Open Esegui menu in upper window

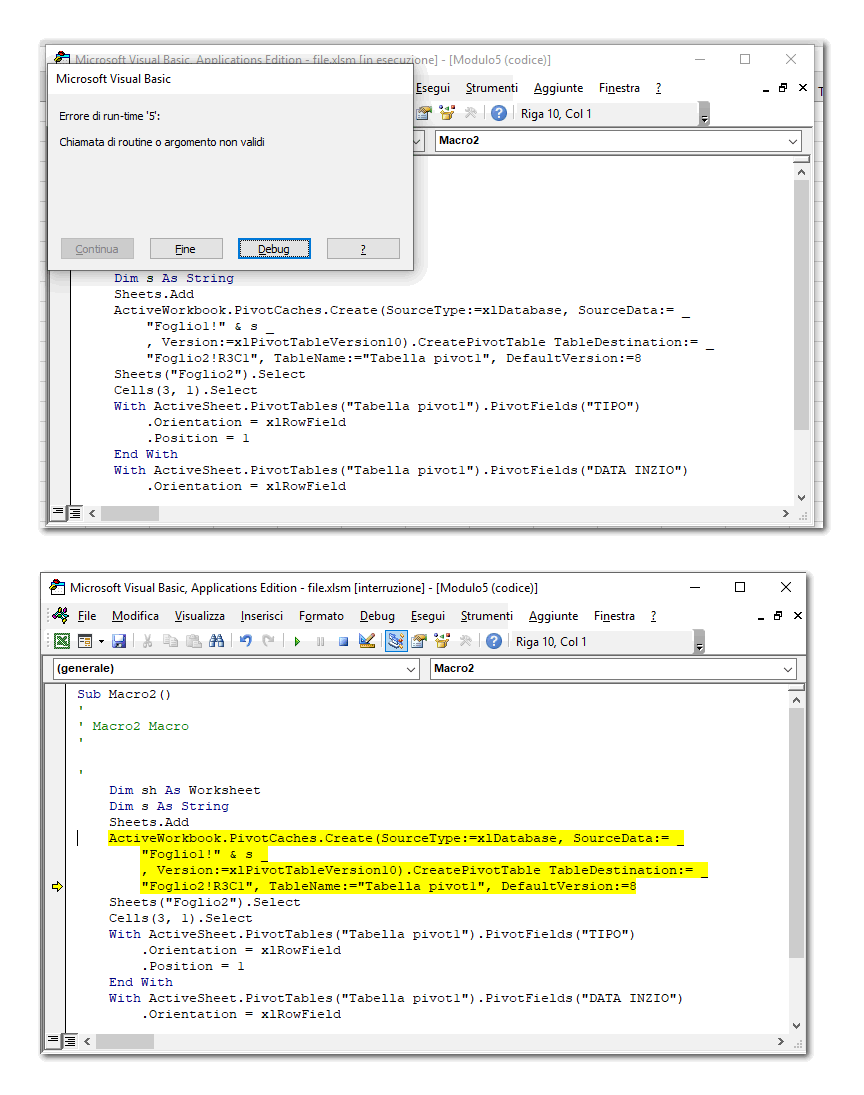tap(432, 88)
